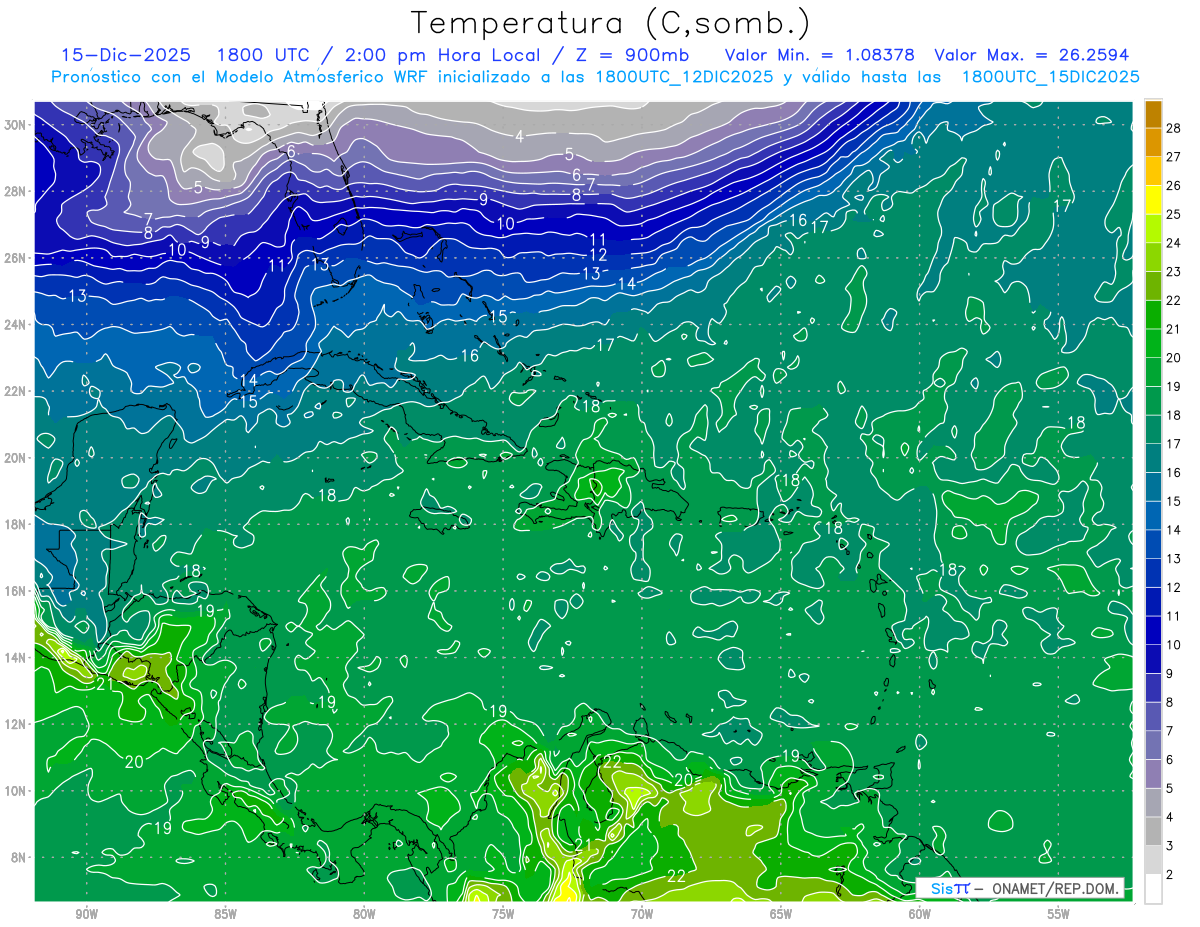Click the '28N' latitude label
The width and height of the screenshot is (1200, 927).
coord(16,191)
